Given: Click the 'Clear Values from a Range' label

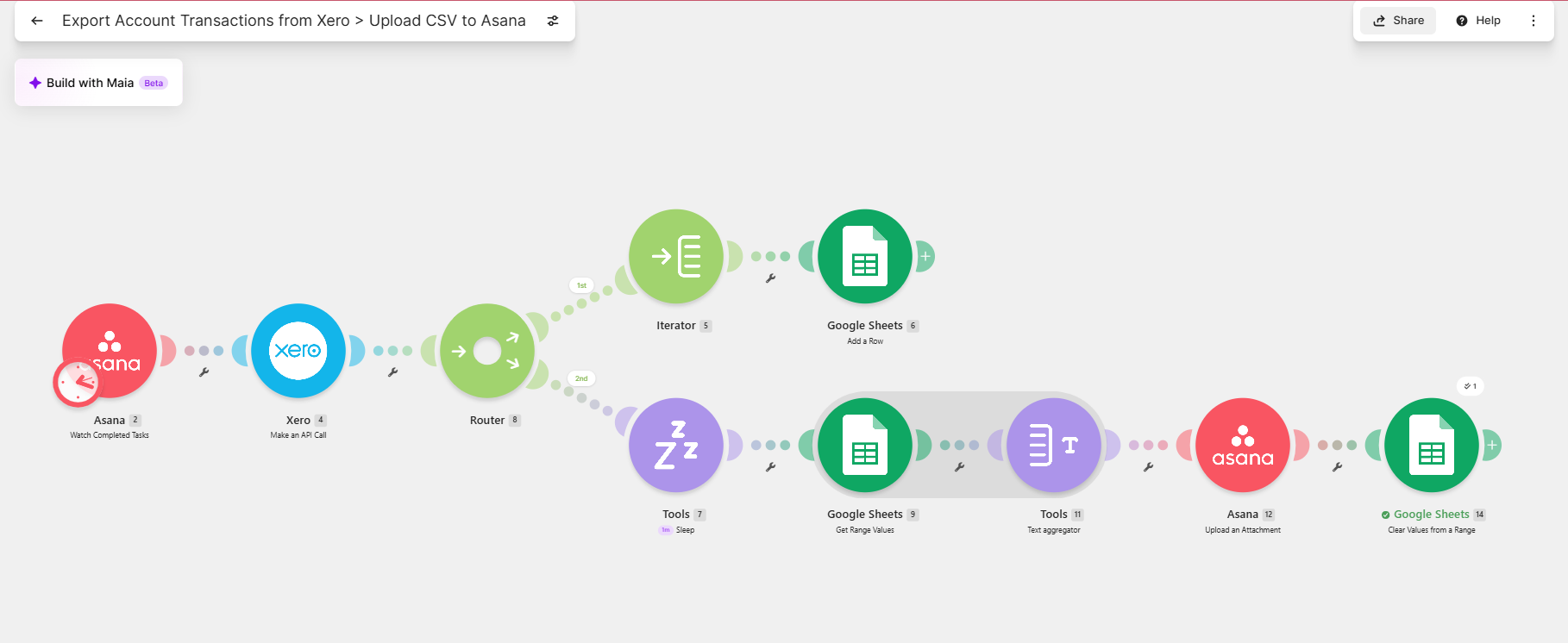Looking at the screenshot, I should point(1432,530).
